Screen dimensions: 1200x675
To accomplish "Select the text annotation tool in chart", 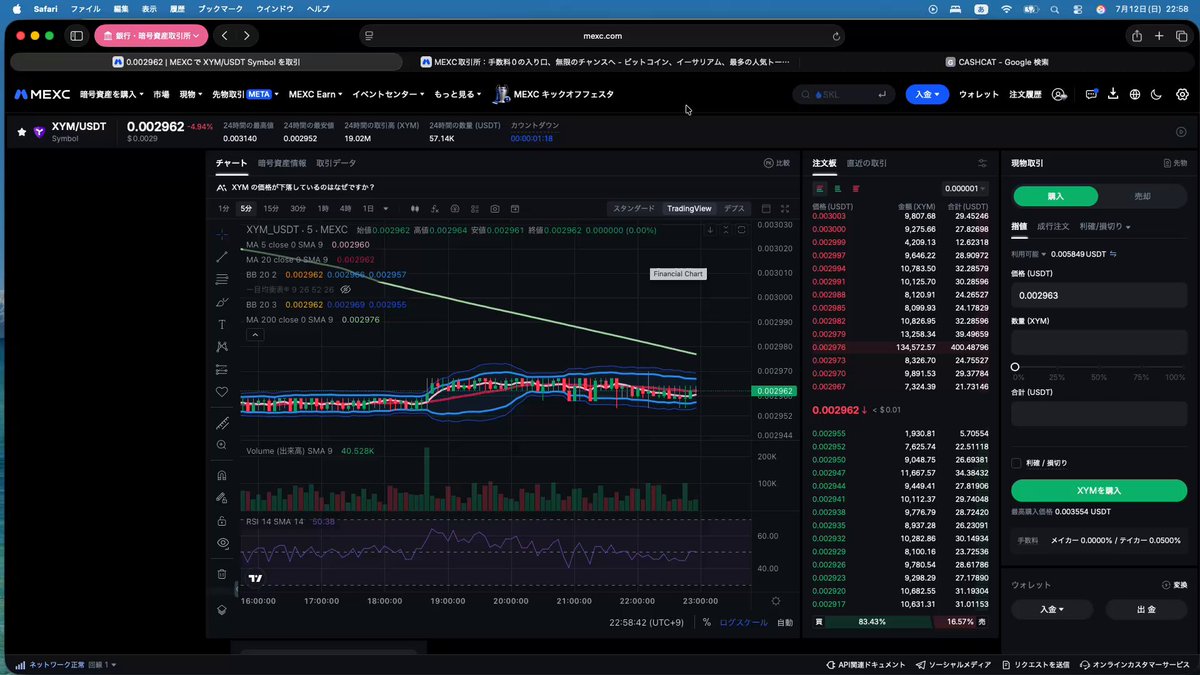I will pyautogui.click(x=222, y=325).
